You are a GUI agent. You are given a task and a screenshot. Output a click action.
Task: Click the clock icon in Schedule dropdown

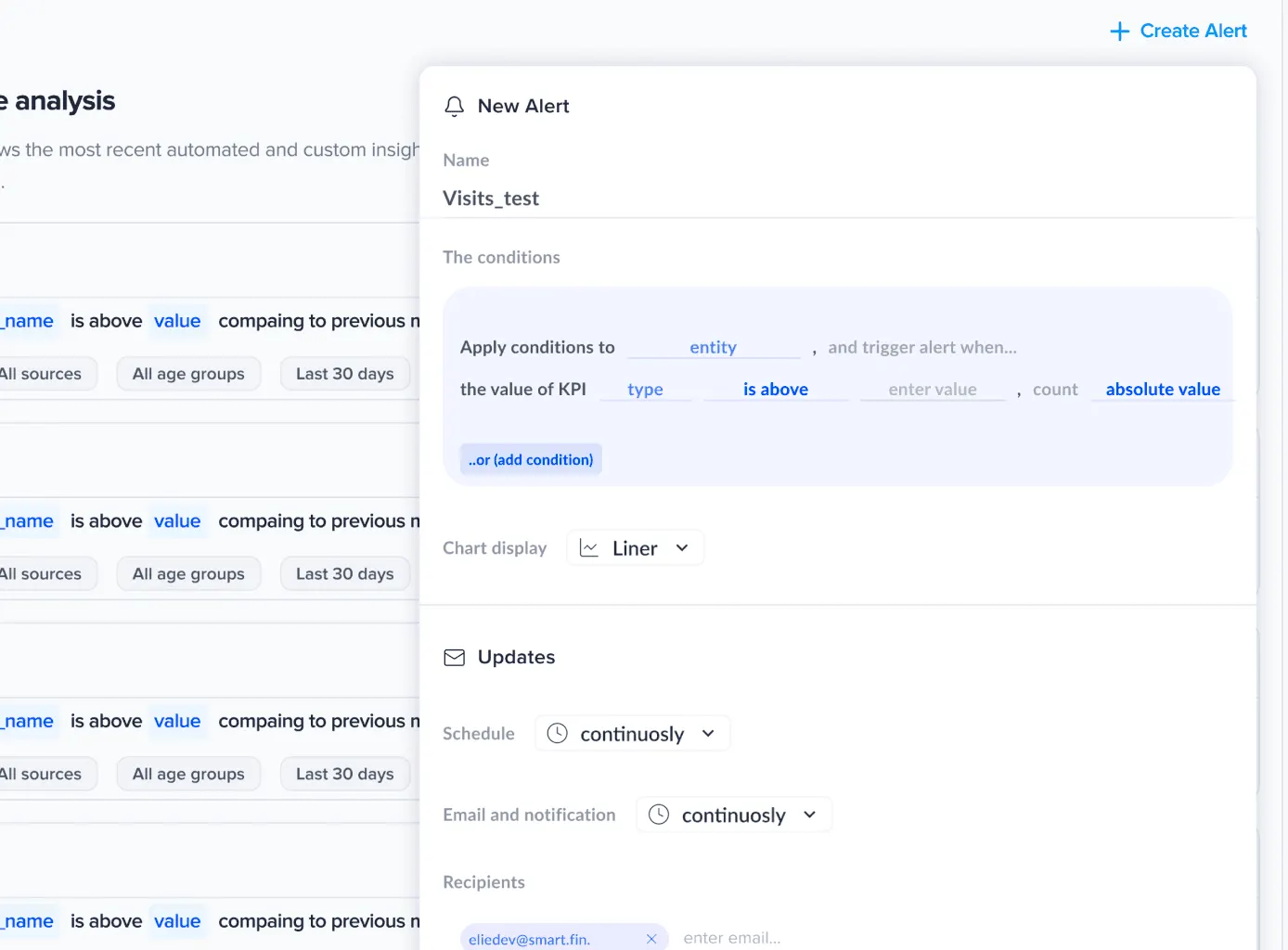[557, 734]
